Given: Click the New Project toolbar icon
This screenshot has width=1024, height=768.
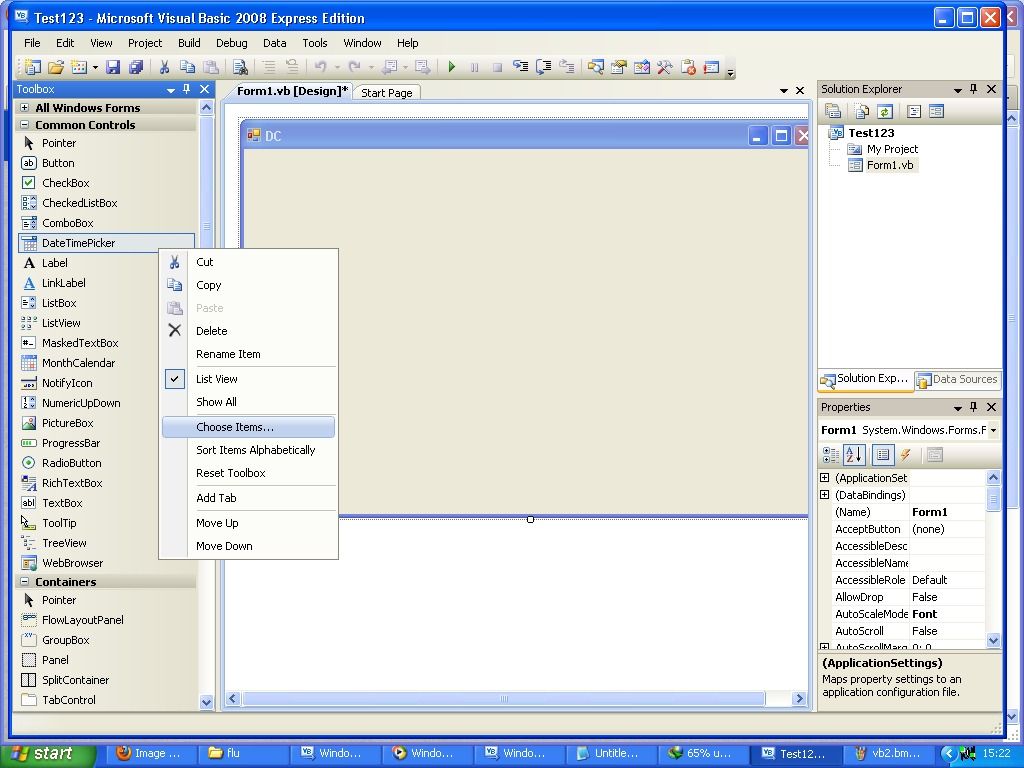Looking at the screenshot, I should pyautogui.click(x=32, y=67).
